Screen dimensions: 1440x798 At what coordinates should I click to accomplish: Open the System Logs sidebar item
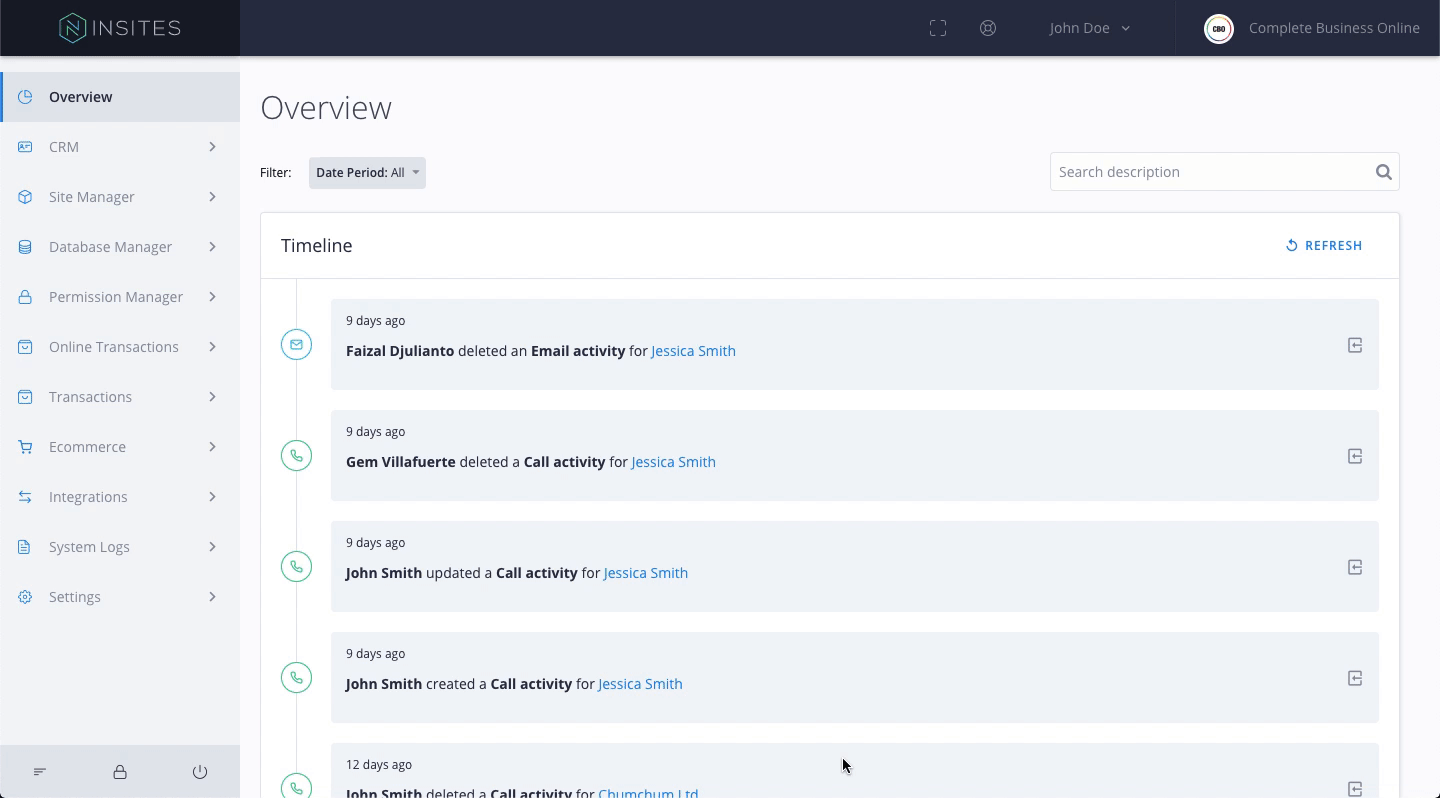pos(120,547)
